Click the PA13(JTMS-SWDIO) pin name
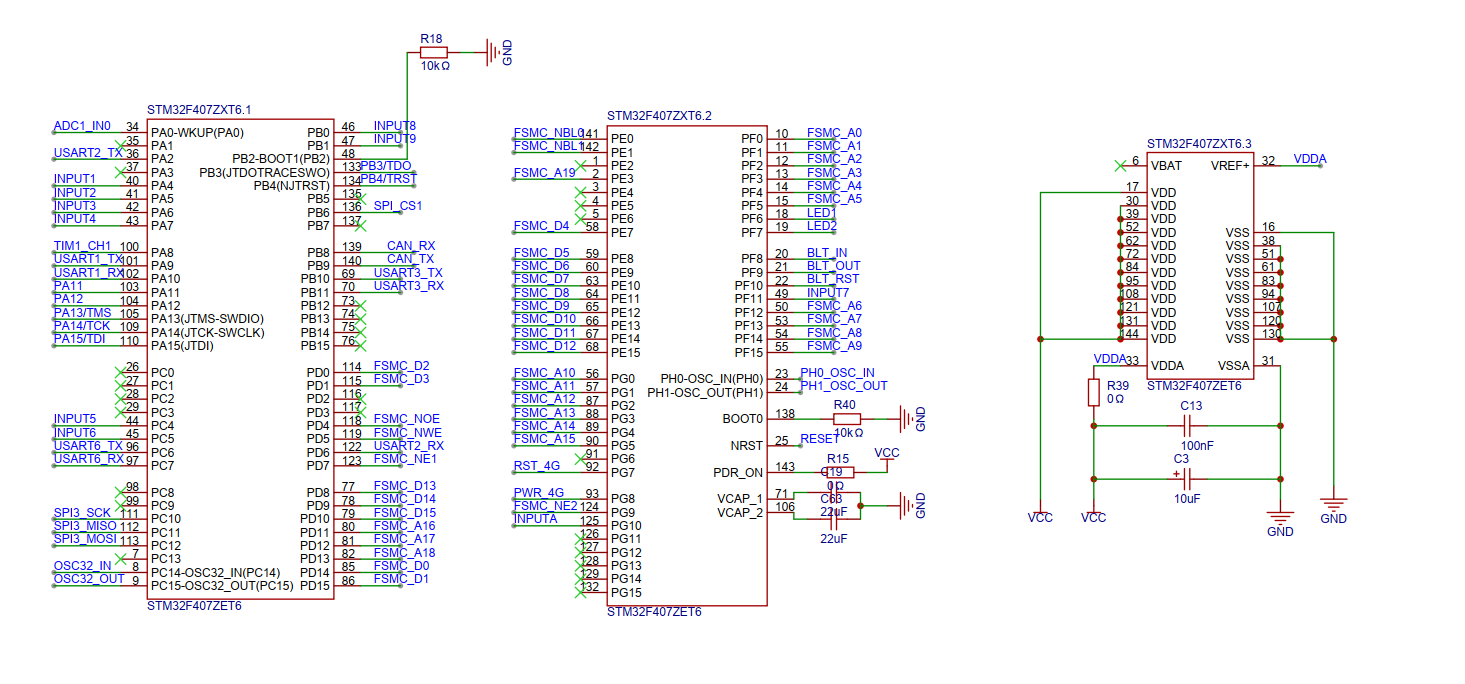1465x684 pixels. pyautogui.click(x=207, y=319)
